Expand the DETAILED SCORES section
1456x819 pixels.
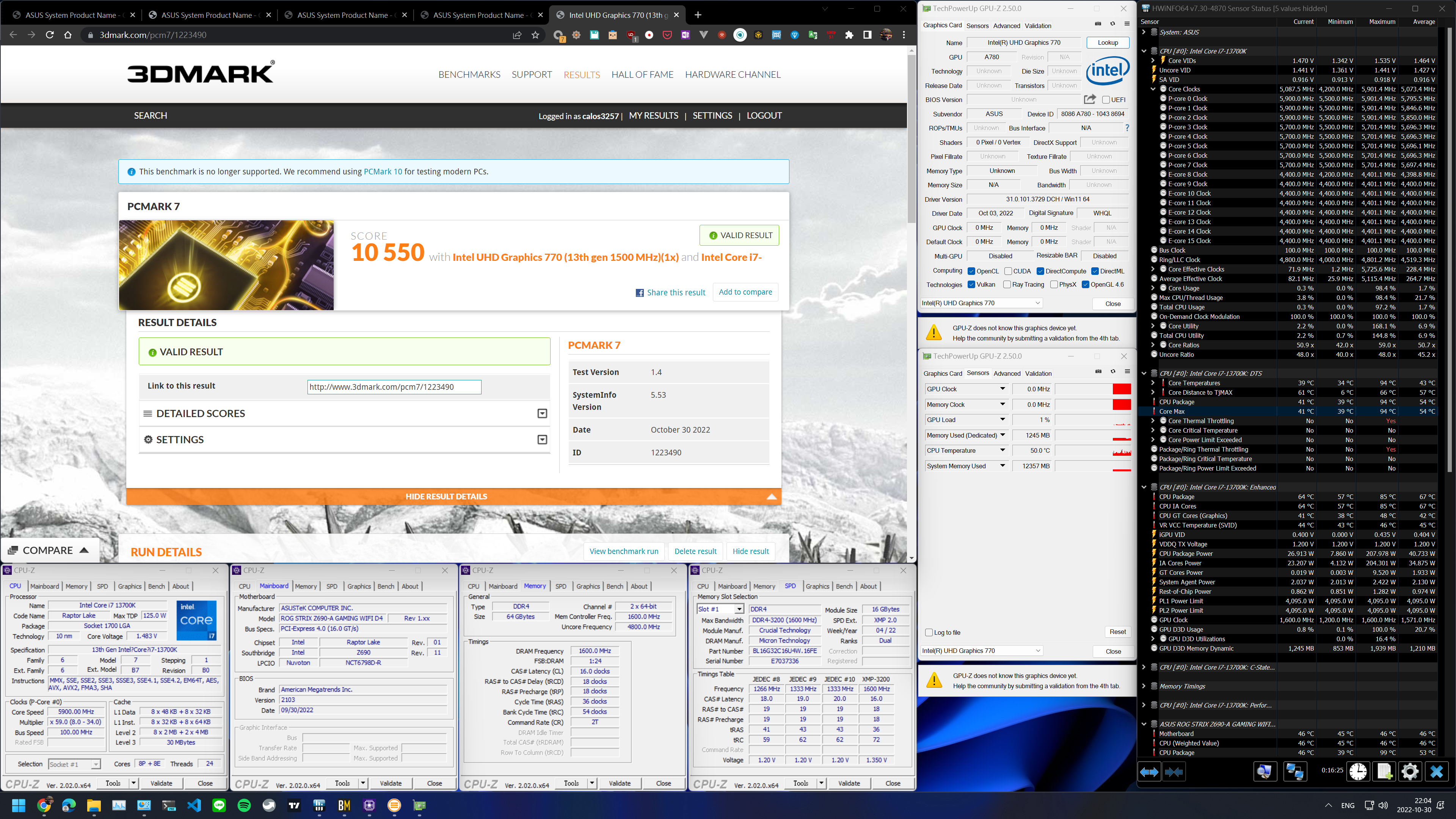click(x=542, y=414)
